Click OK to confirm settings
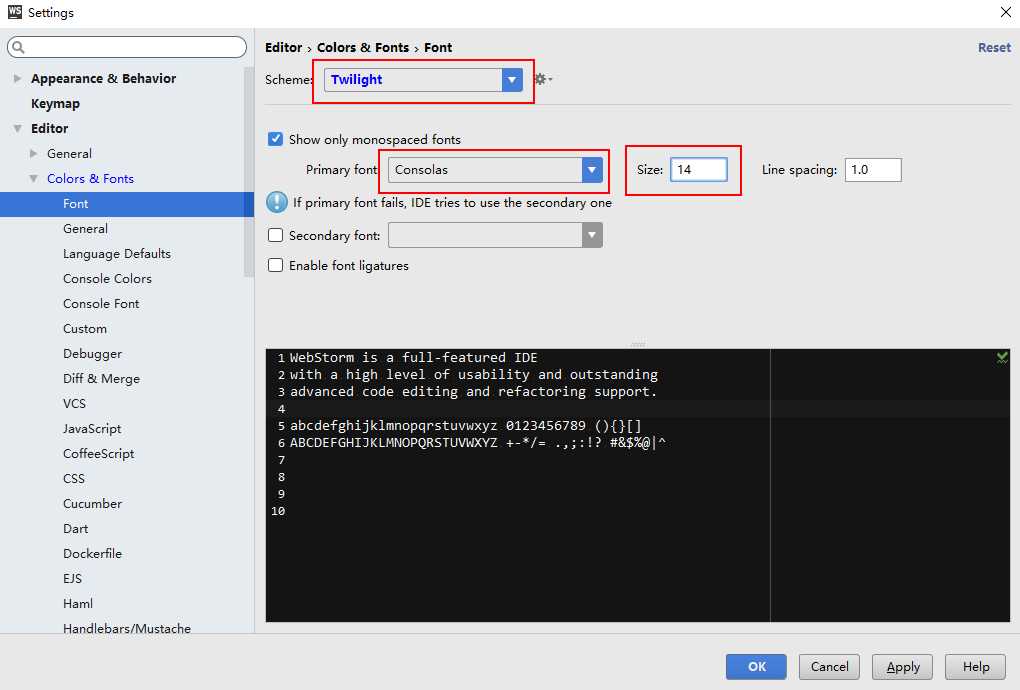 [x=756, y=667]
